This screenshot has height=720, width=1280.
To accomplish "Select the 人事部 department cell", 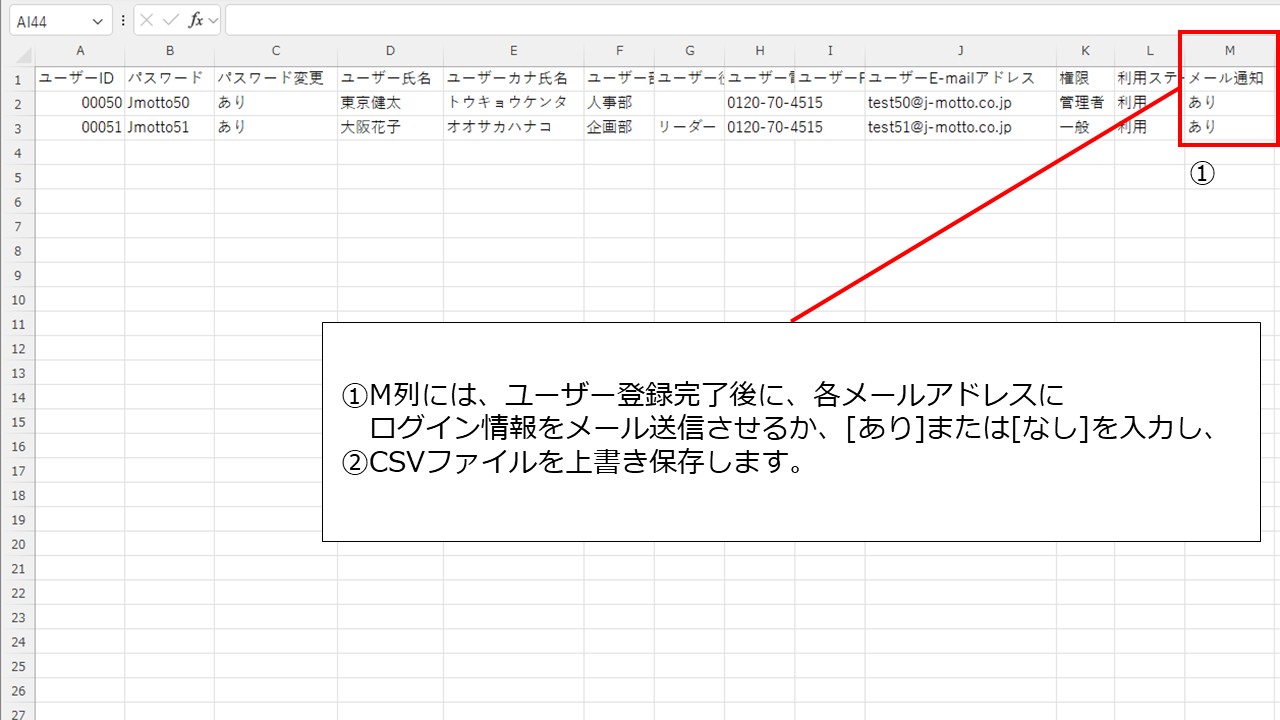I will [620, 103].
